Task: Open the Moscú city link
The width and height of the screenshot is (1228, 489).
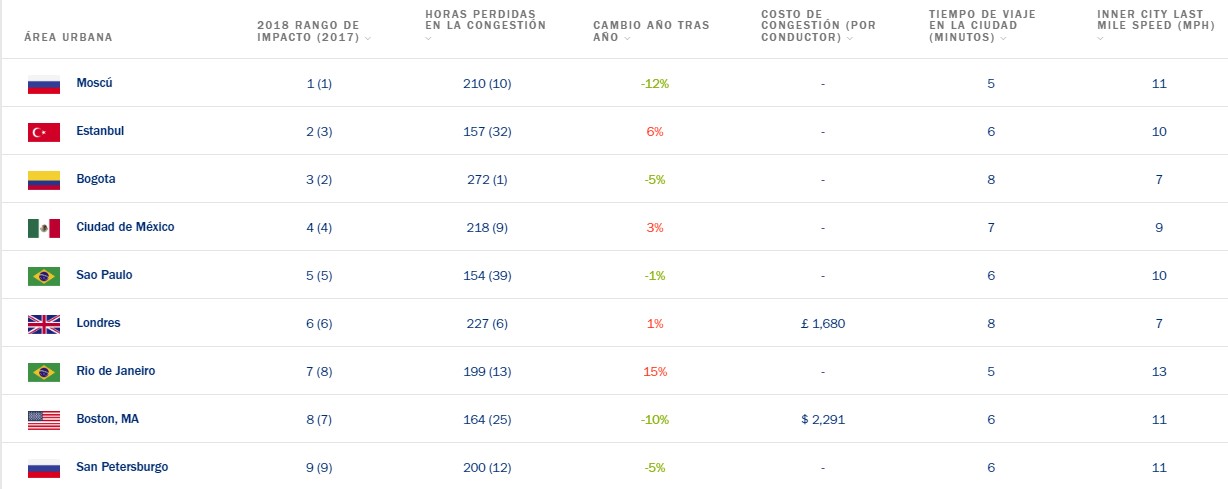Action: (94, 83)
